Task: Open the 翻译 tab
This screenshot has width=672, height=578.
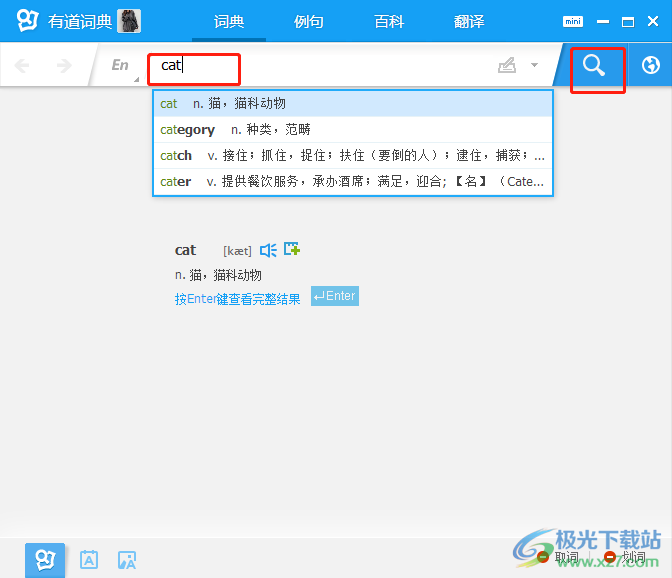Action: coord(469,21)
